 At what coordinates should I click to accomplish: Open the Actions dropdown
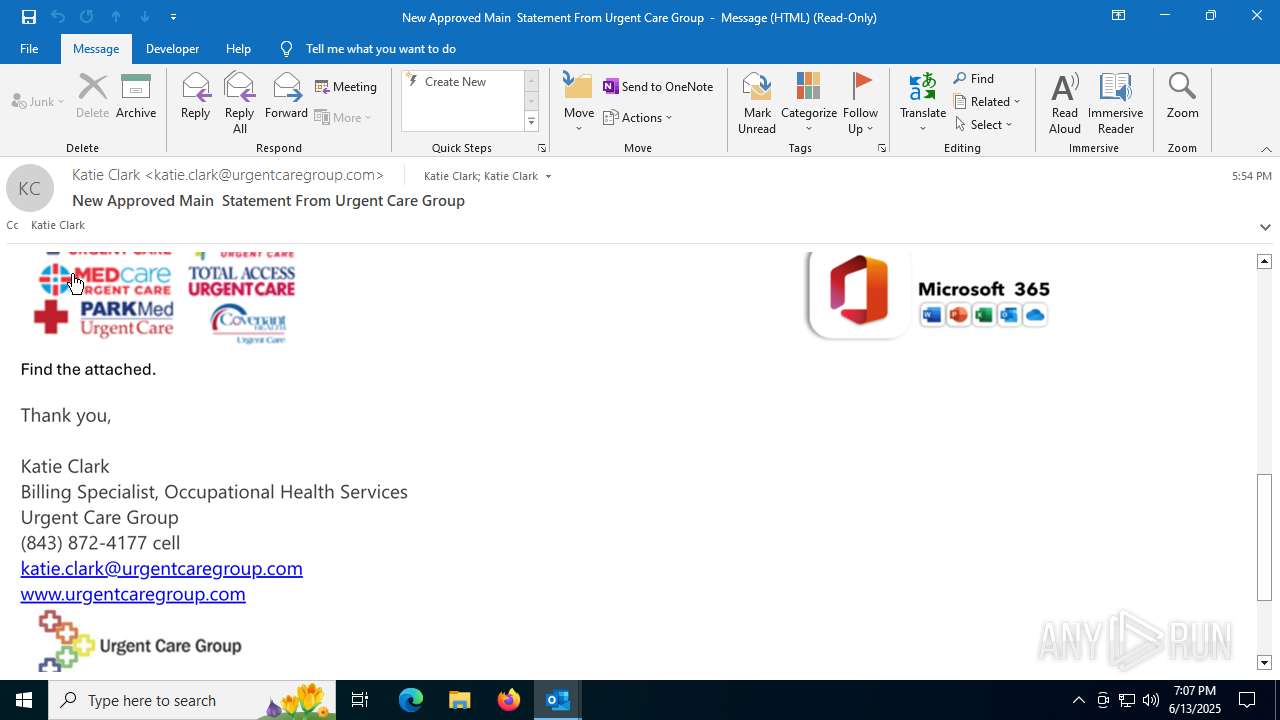[638, 117]
